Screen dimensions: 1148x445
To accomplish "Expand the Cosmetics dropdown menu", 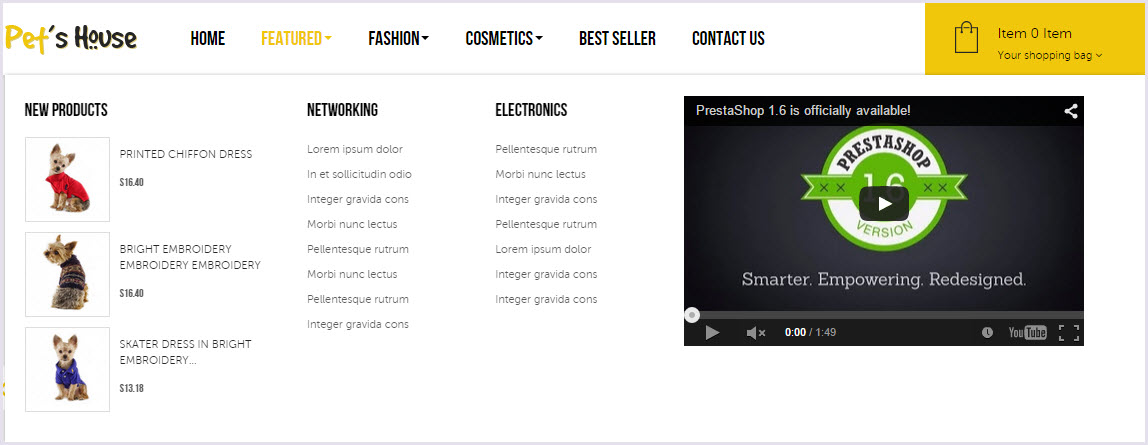I will pyautogui.click(x=504, y=38).
